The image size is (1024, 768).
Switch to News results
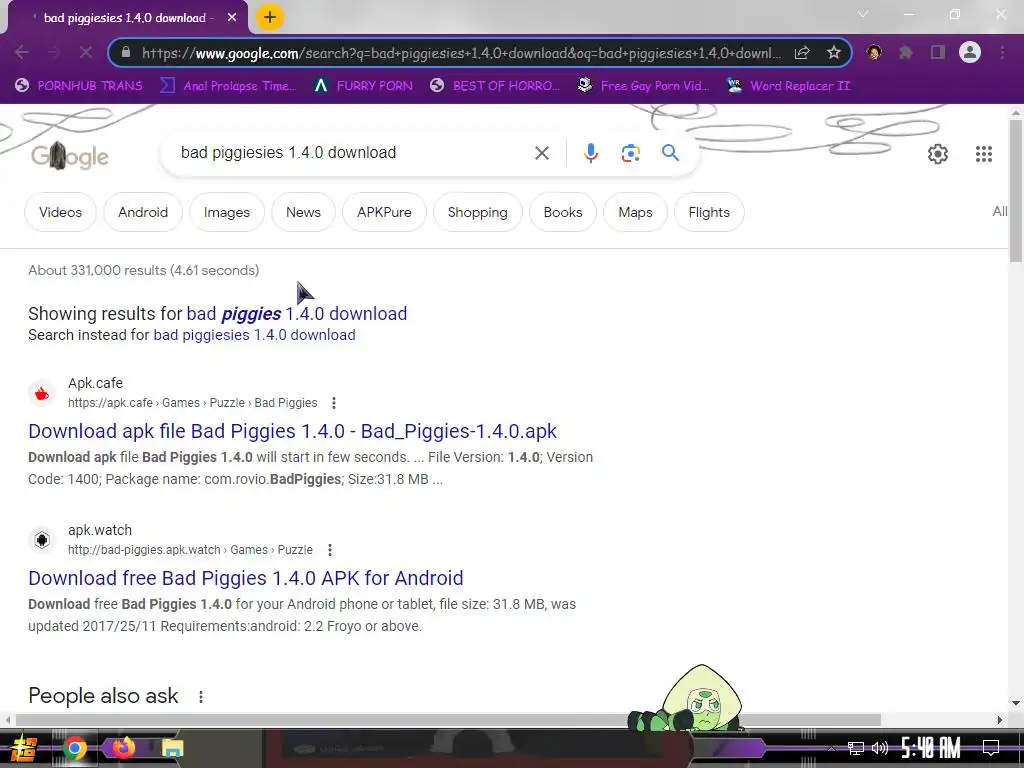303,212
